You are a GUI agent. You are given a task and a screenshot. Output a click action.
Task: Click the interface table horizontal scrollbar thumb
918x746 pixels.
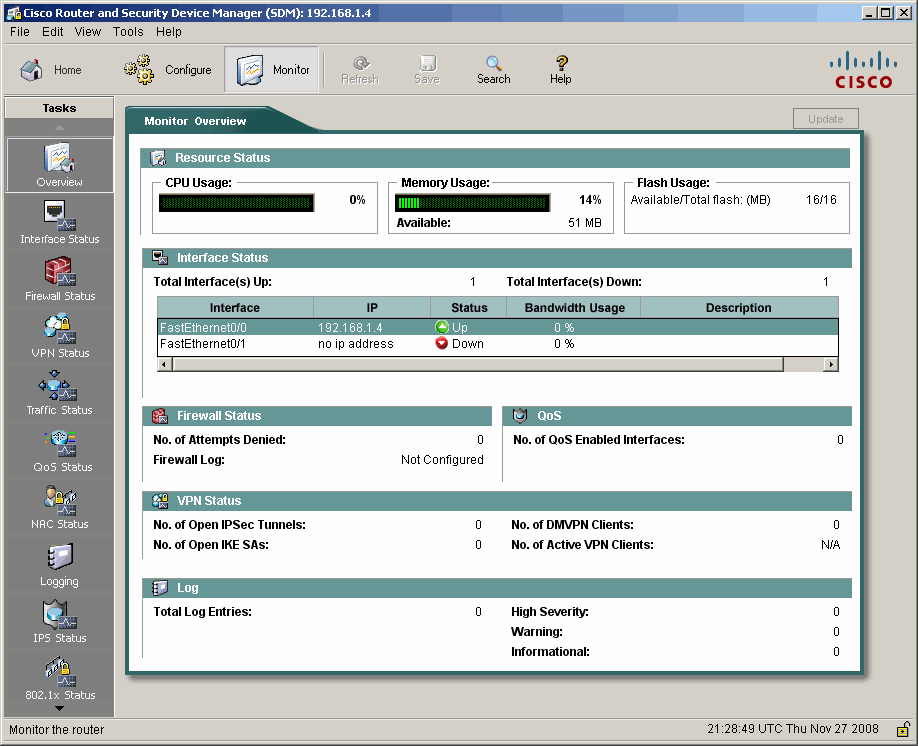478,365
